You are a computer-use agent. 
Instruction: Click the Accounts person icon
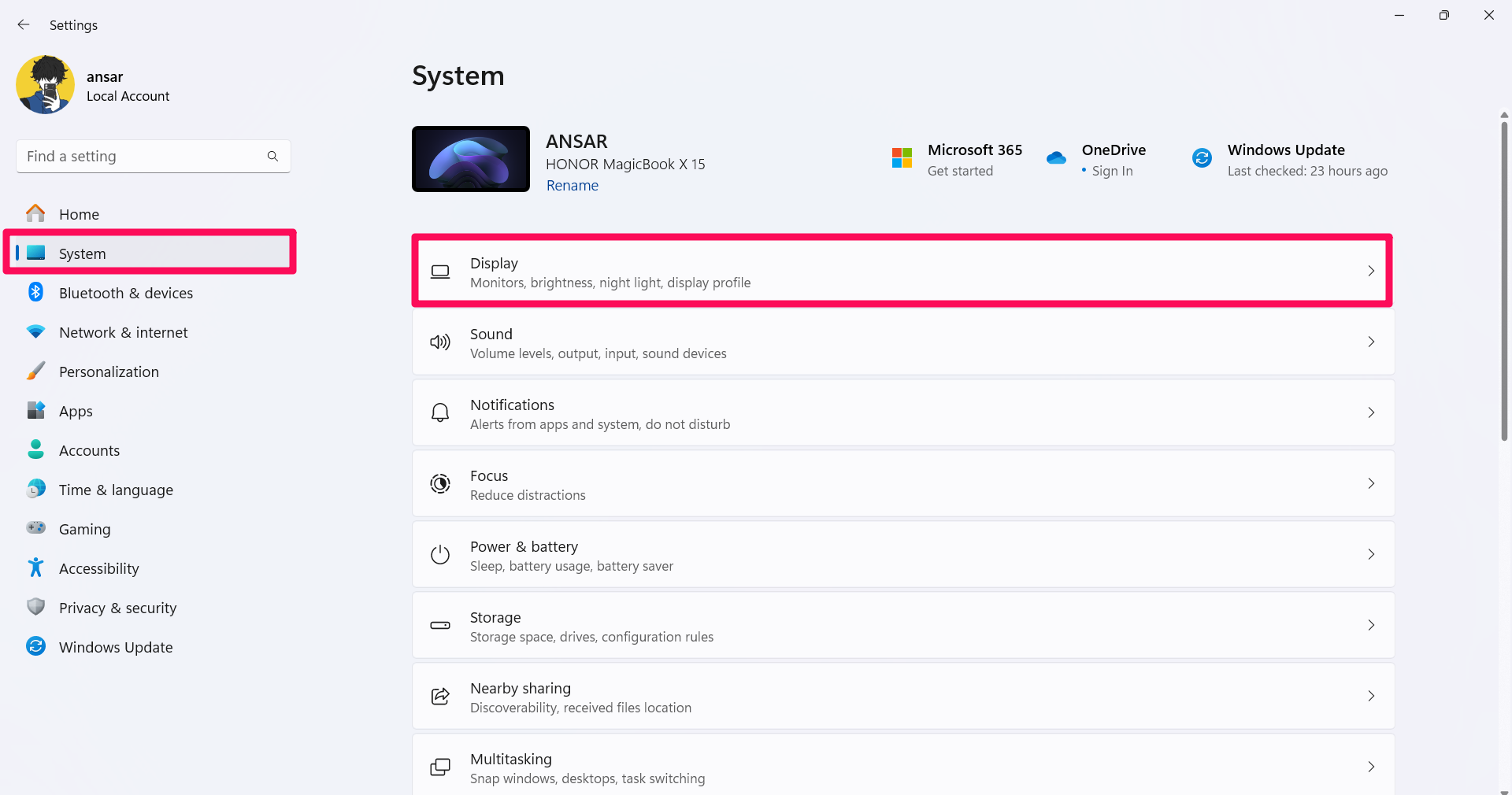pos(35,449)
